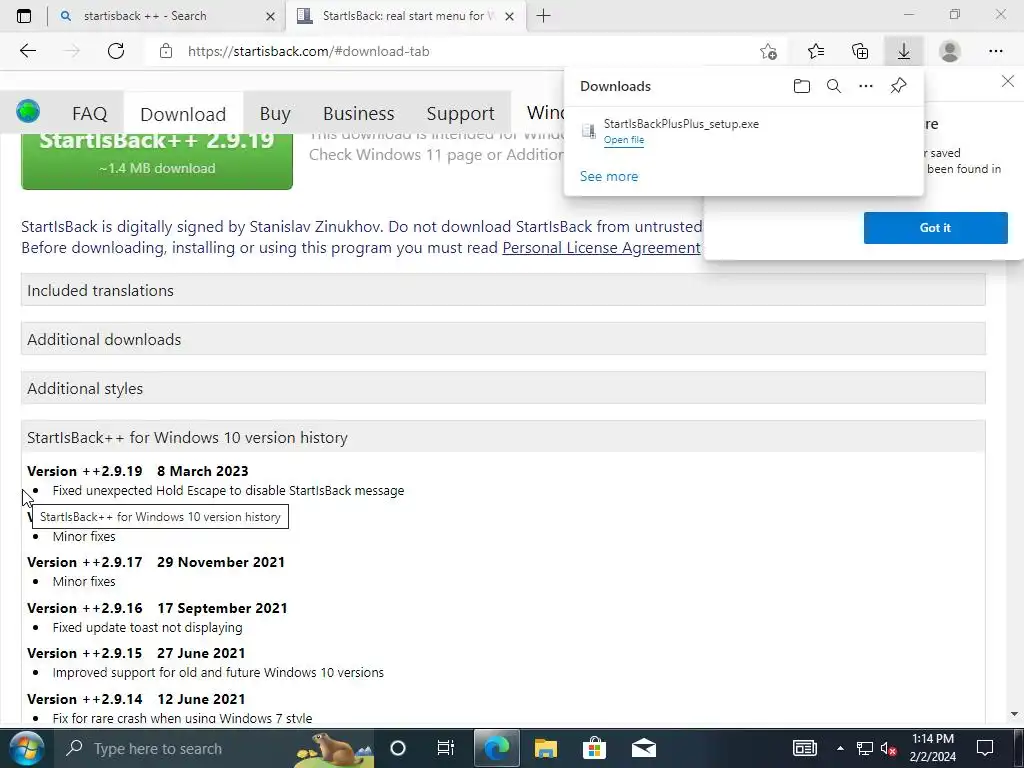The height and width of the screenshot is (768, 1024).
Task: Collapse StartIsBack++ for Windows 10 version history
Action: pyautogui.click(x=503, y=437)
